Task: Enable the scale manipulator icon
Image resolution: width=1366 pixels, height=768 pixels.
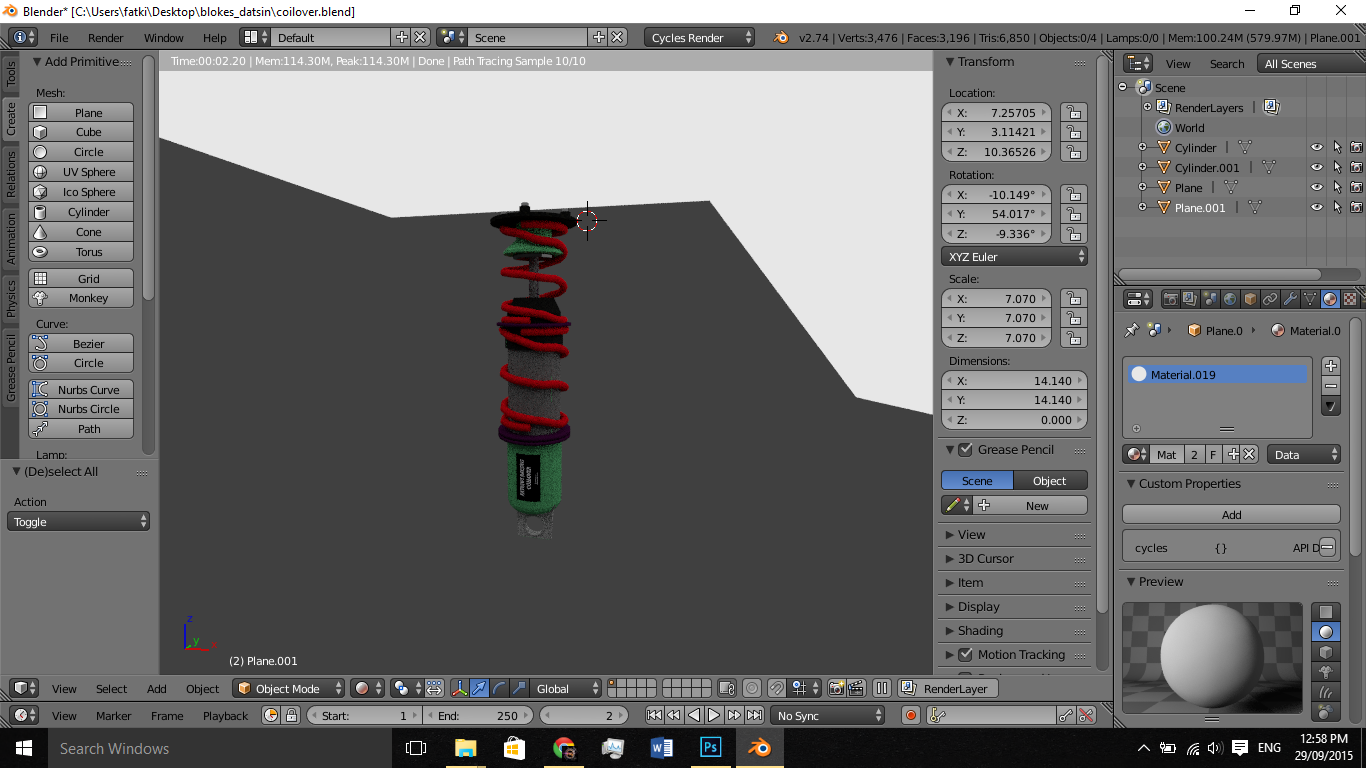Action: [x=519, y=688]
